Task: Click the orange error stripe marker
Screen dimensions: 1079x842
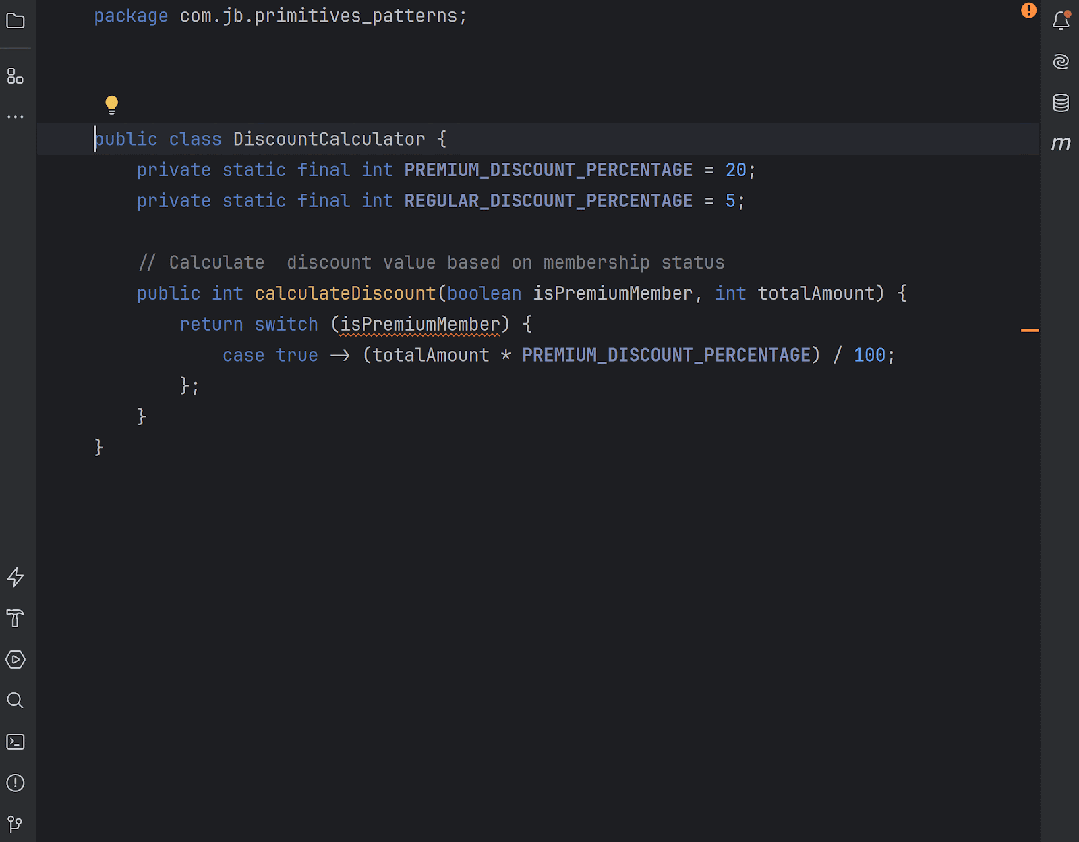Action: (x=1030, y=329)
